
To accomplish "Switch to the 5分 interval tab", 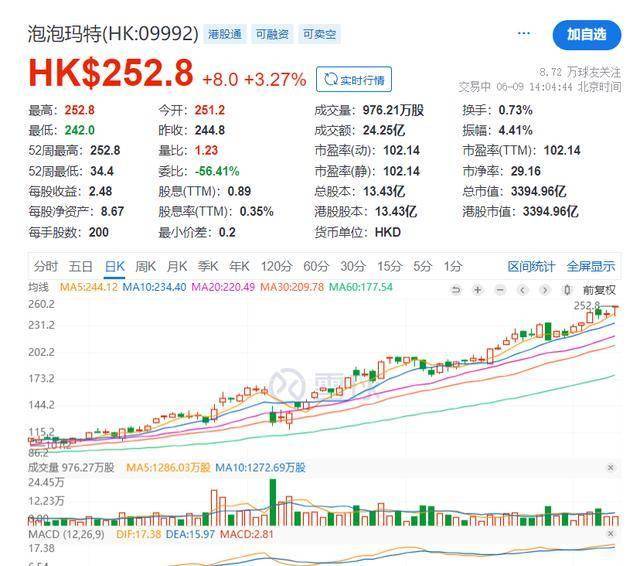I will click(422, 266).
